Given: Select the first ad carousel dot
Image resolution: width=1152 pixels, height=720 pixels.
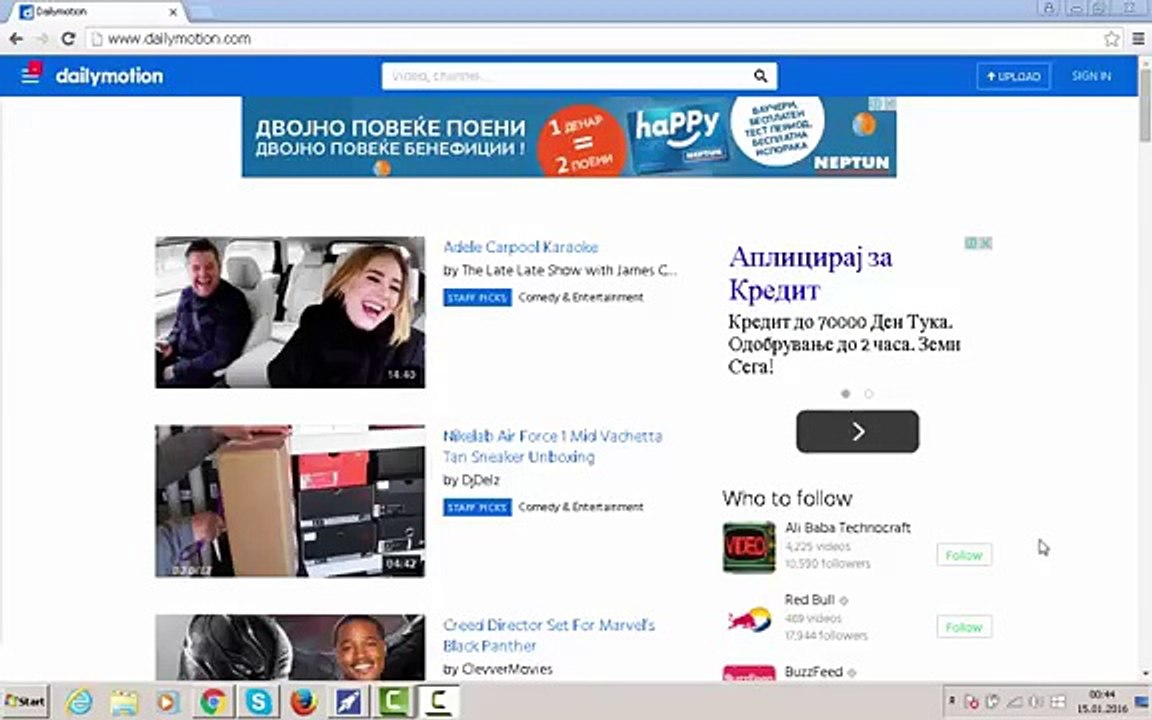Looking at the screenshot, I should 846,394.
